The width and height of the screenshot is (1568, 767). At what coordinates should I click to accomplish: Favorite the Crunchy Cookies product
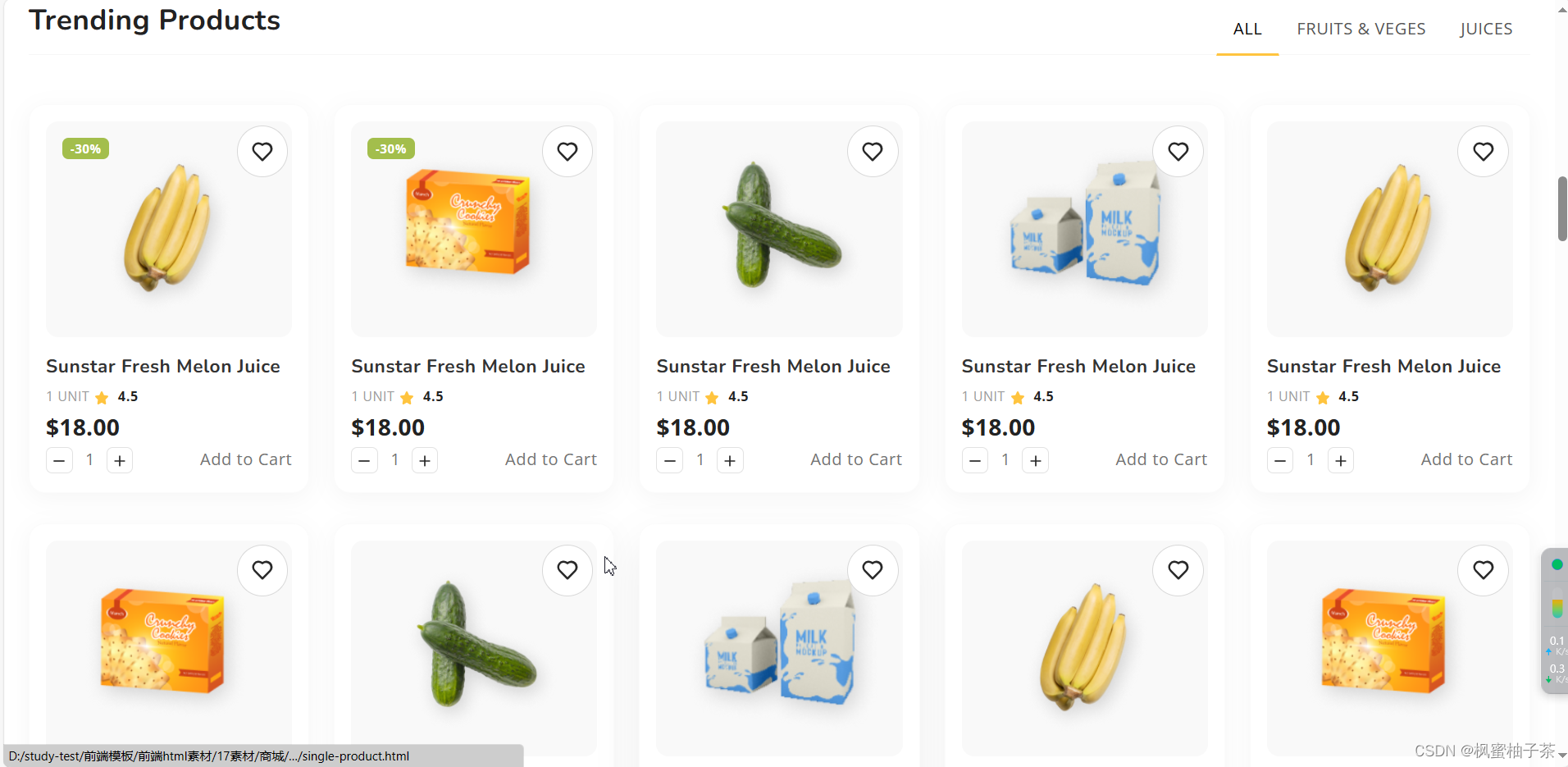point(567,151)
